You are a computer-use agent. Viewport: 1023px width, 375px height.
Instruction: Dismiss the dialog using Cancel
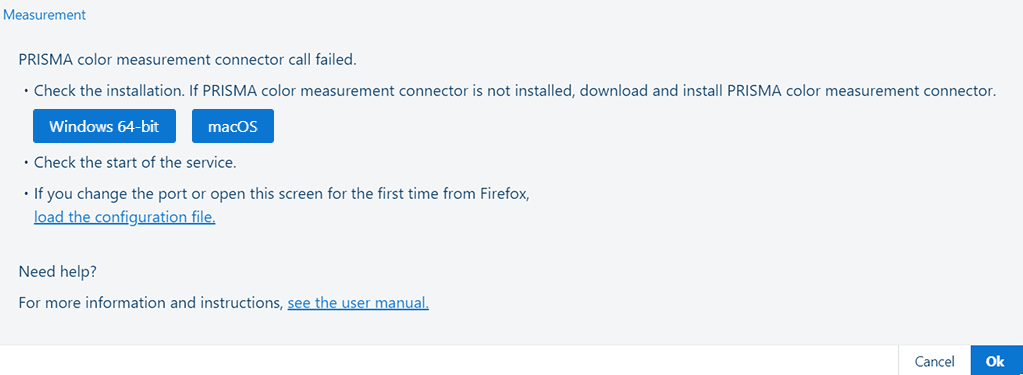point(934,361)
